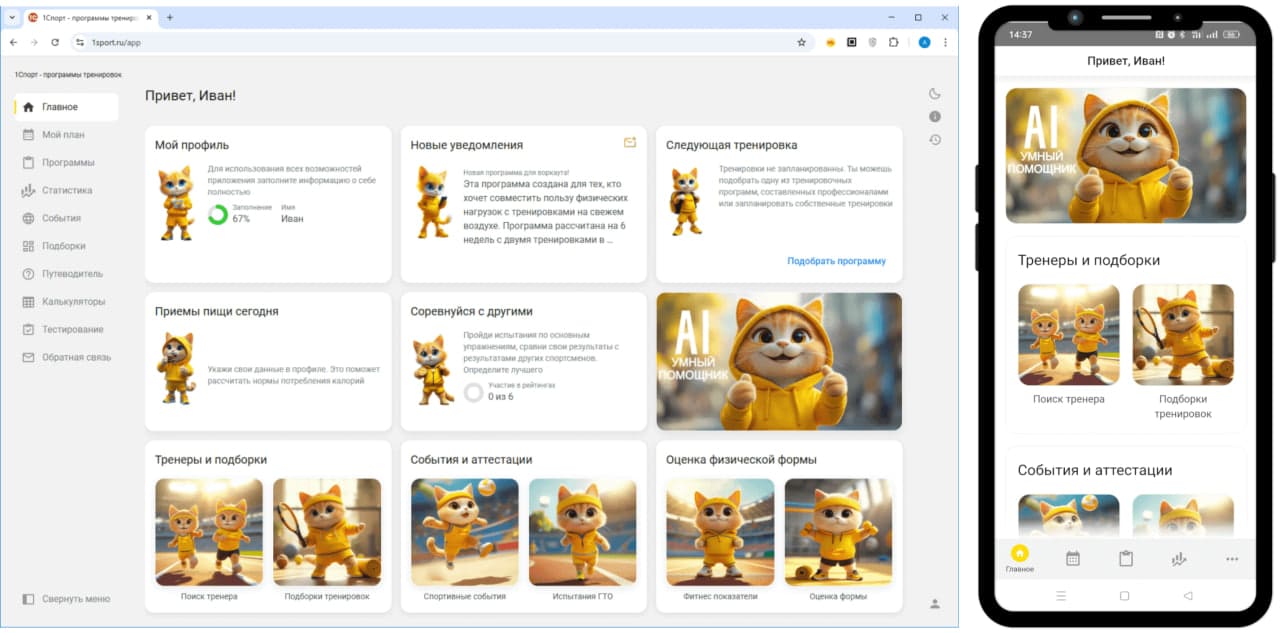Tap the Android recent apps button

click(x=1061, y=595)
